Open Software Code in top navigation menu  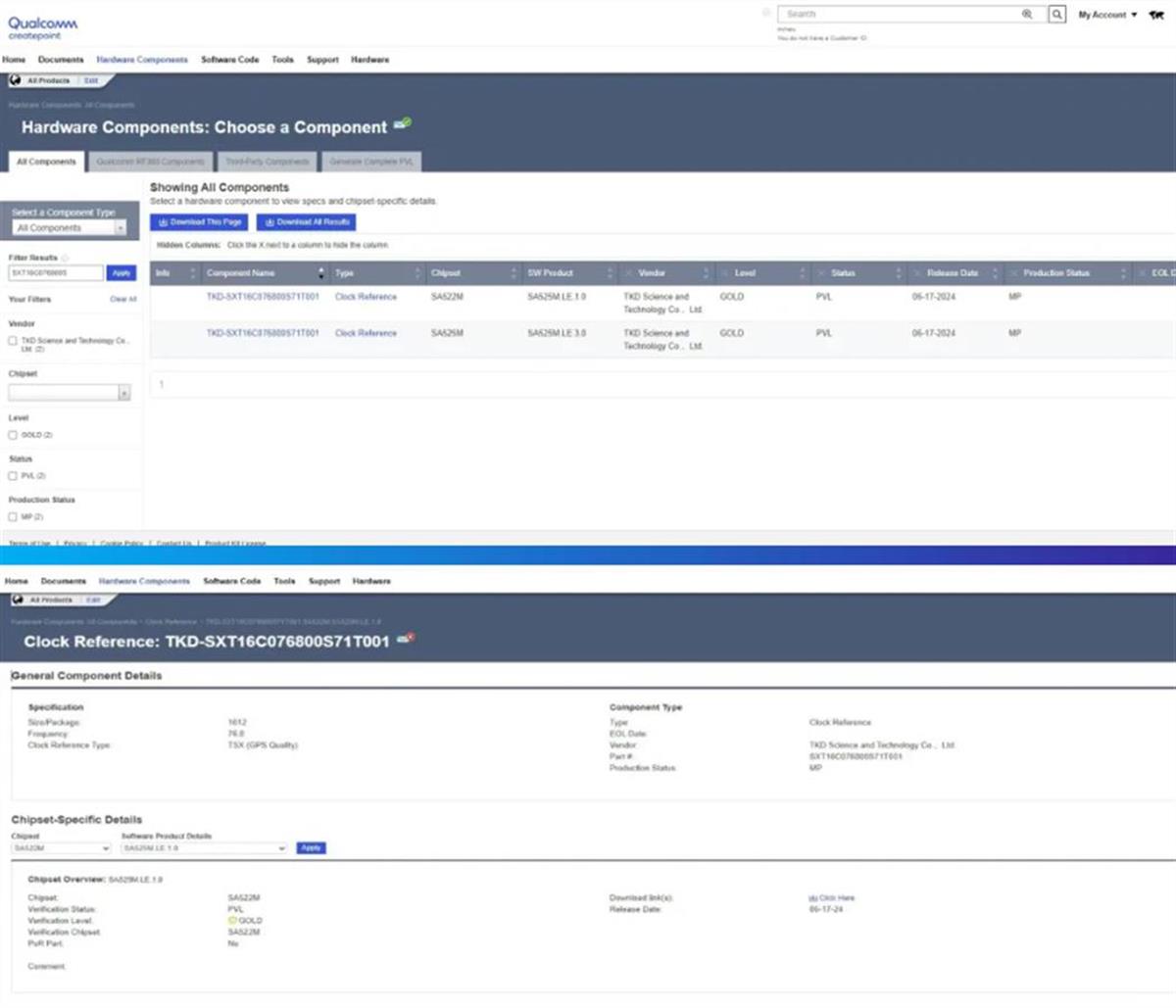(x=230, y=60)
